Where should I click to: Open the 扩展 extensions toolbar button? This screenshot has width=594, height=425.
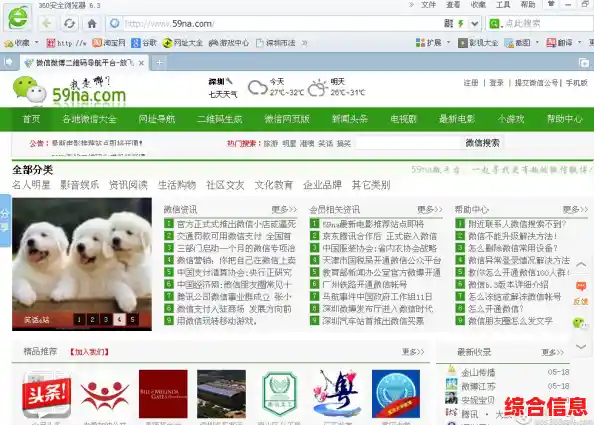click(428, 43)
